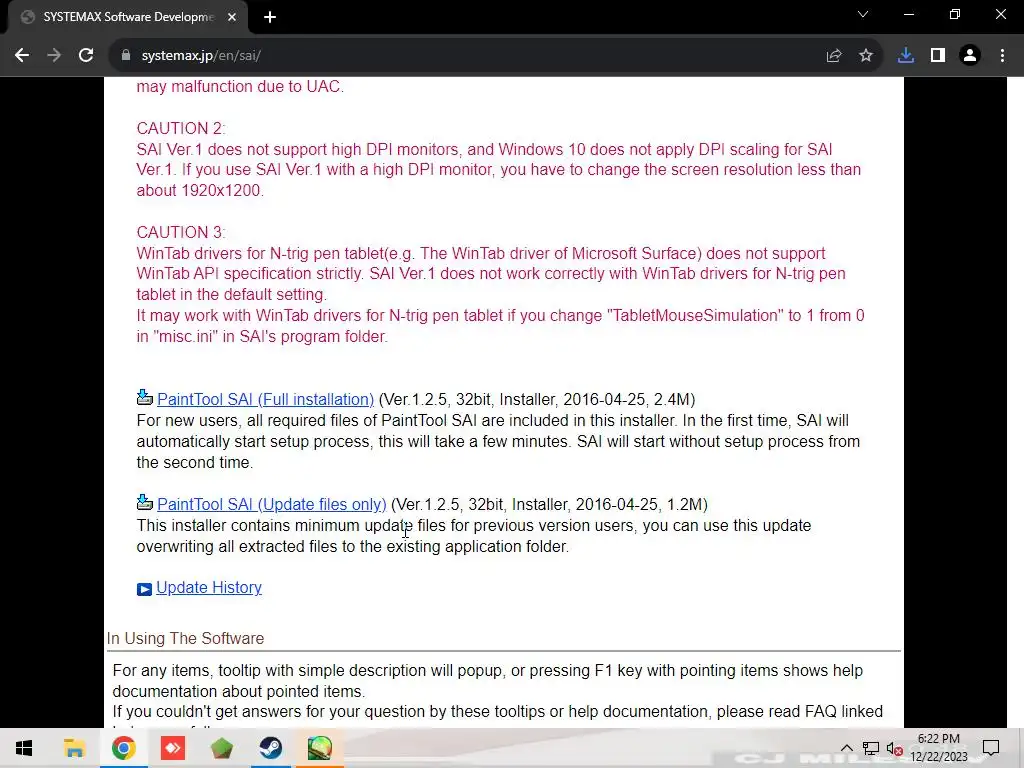1024x768 pixels.
Task: Click the muted volume tray icon
Action: (895, 748)
